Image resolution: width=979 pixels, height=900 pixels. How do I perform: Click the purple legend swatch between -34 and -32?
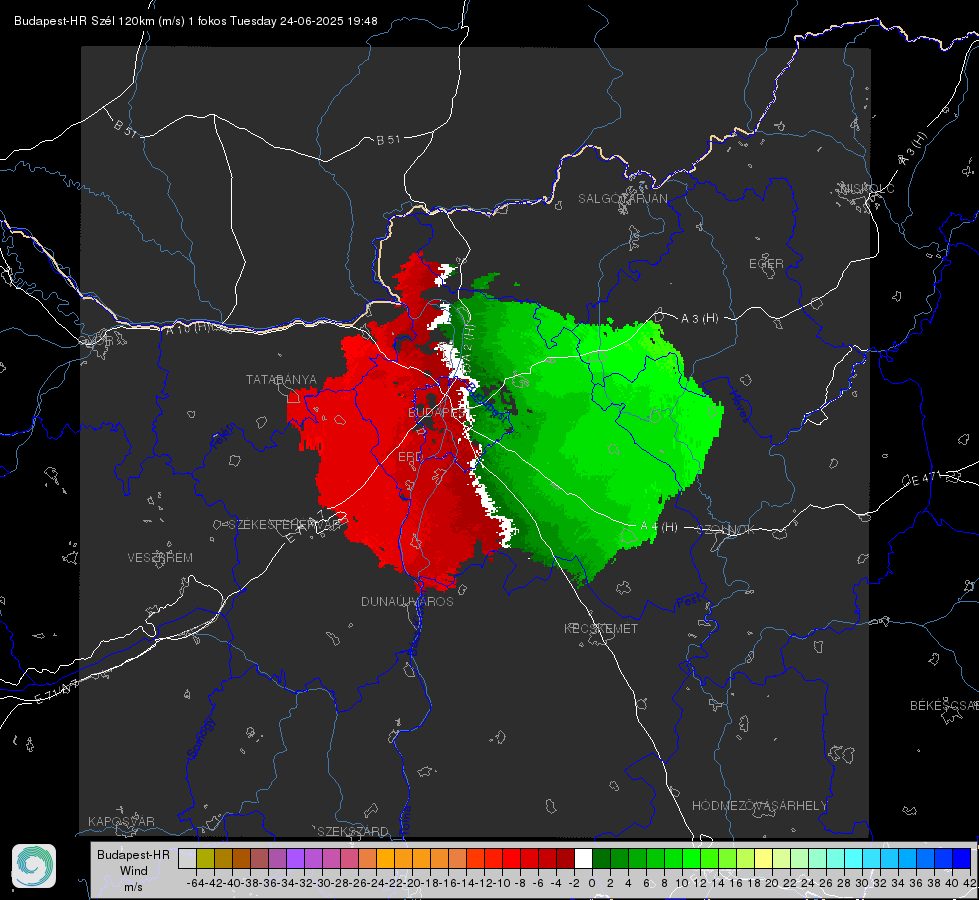coord(295,858)
